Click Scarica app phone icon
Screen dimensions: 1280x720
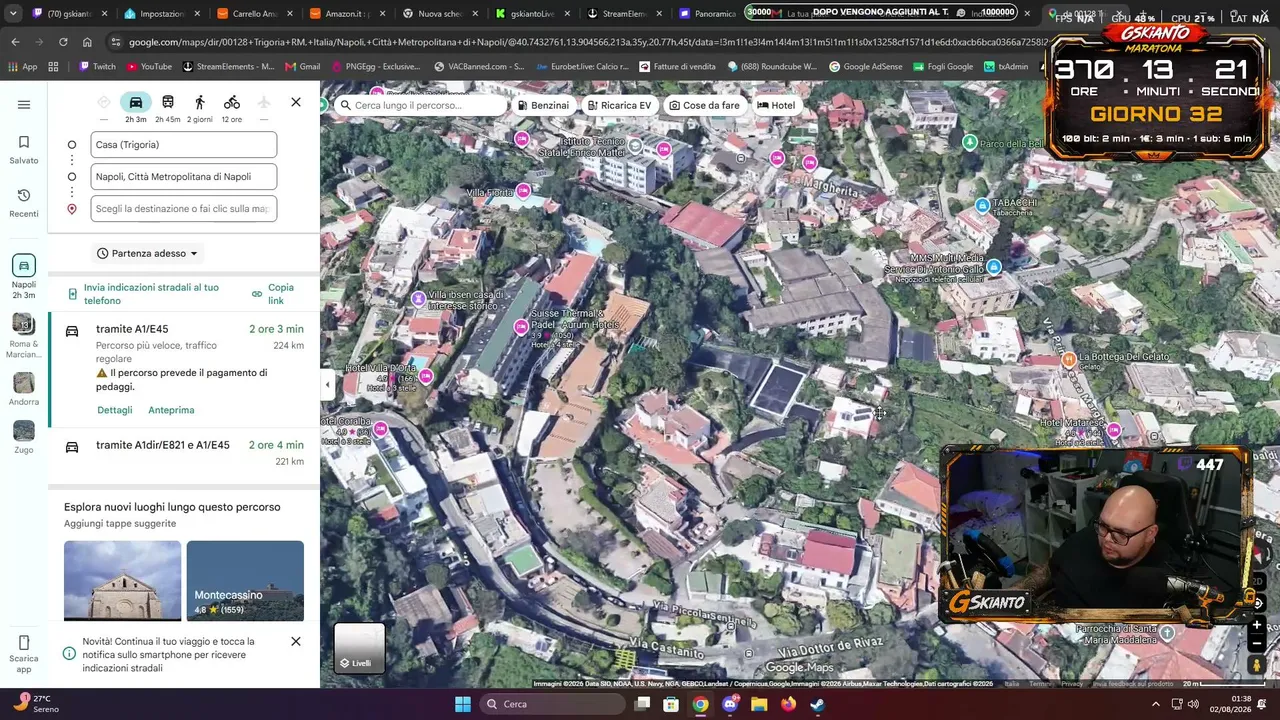click(24, 643)
